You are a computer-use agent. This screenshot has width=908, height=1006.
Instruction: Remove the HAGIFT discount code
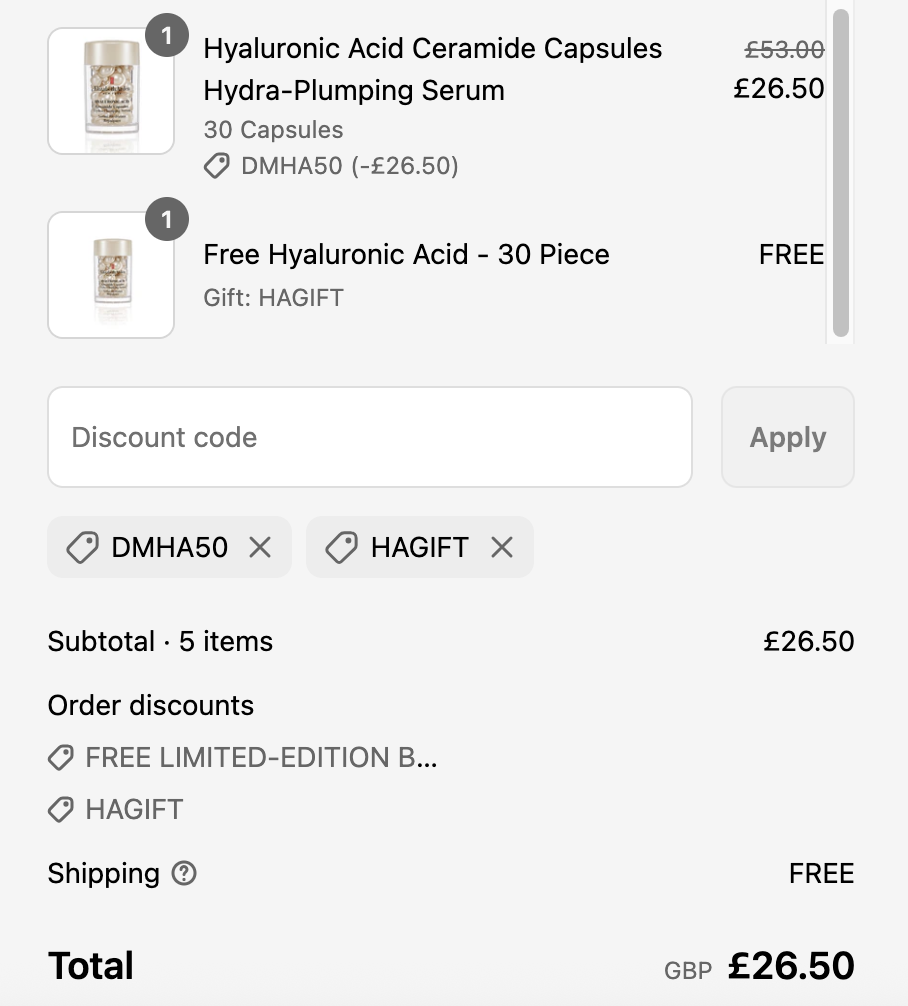point(502,547)
